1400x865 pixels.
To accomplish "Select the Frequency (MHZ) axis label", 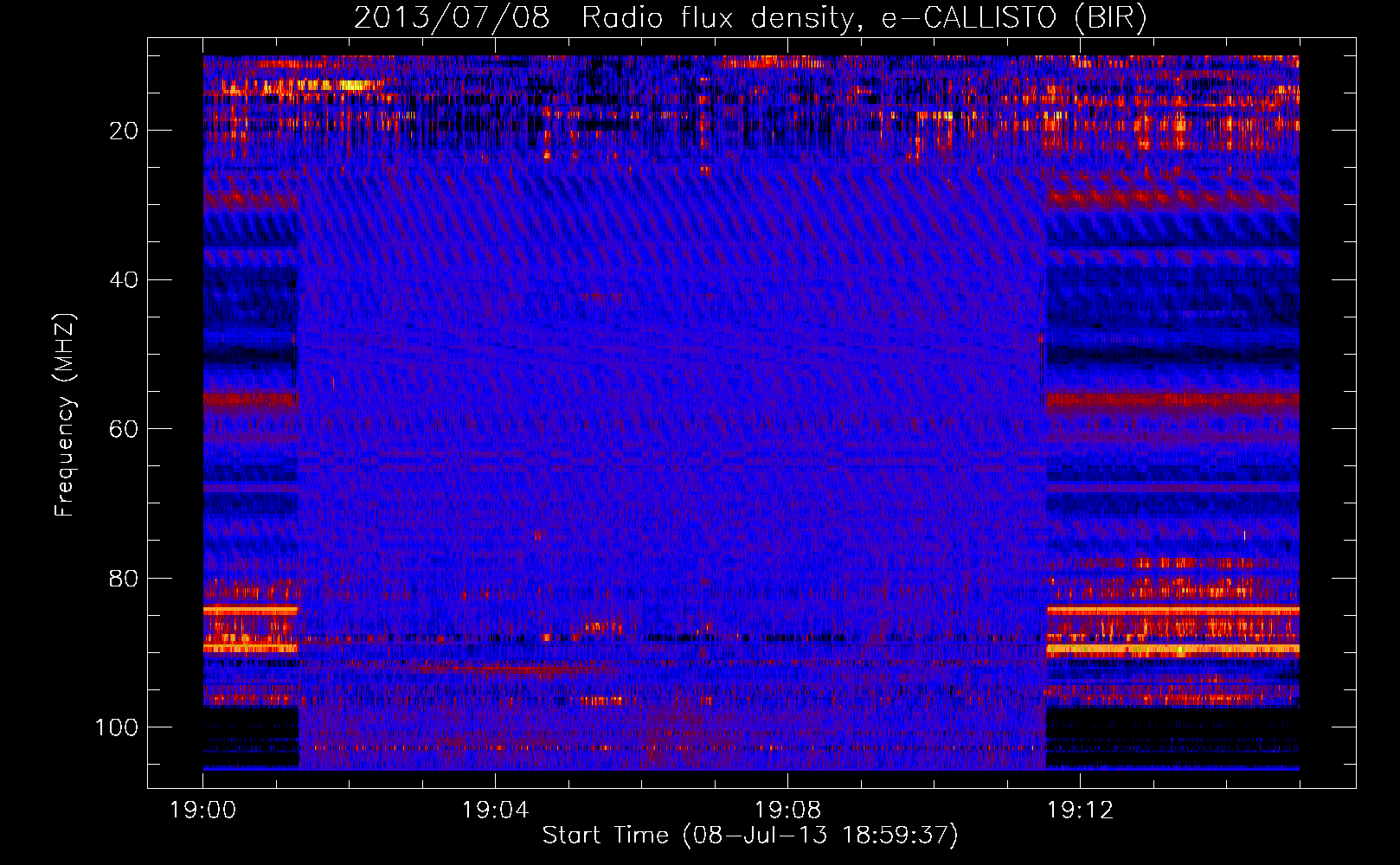I will coord(65,415).
